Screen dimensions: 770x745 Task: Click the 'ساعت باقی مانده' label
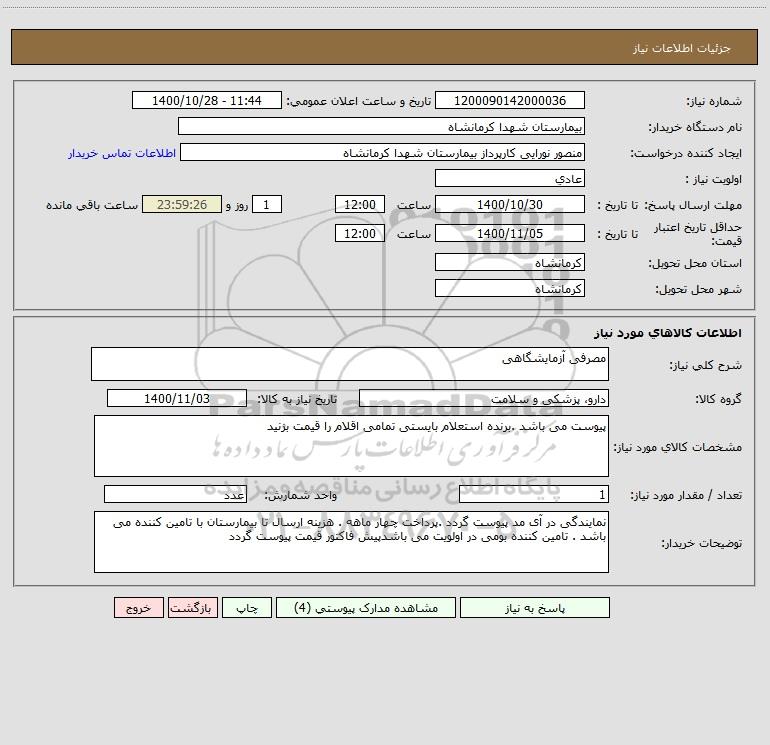92,205
